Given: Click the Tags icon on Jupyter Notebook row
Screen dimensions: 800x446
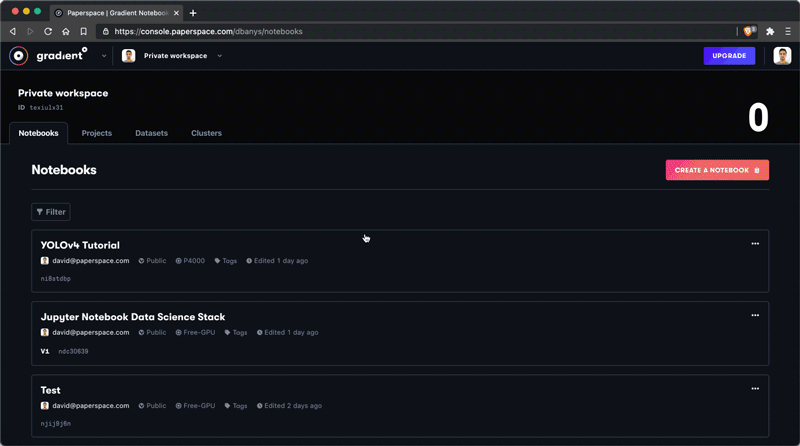Looking at the screenshot, I should 228,333.
